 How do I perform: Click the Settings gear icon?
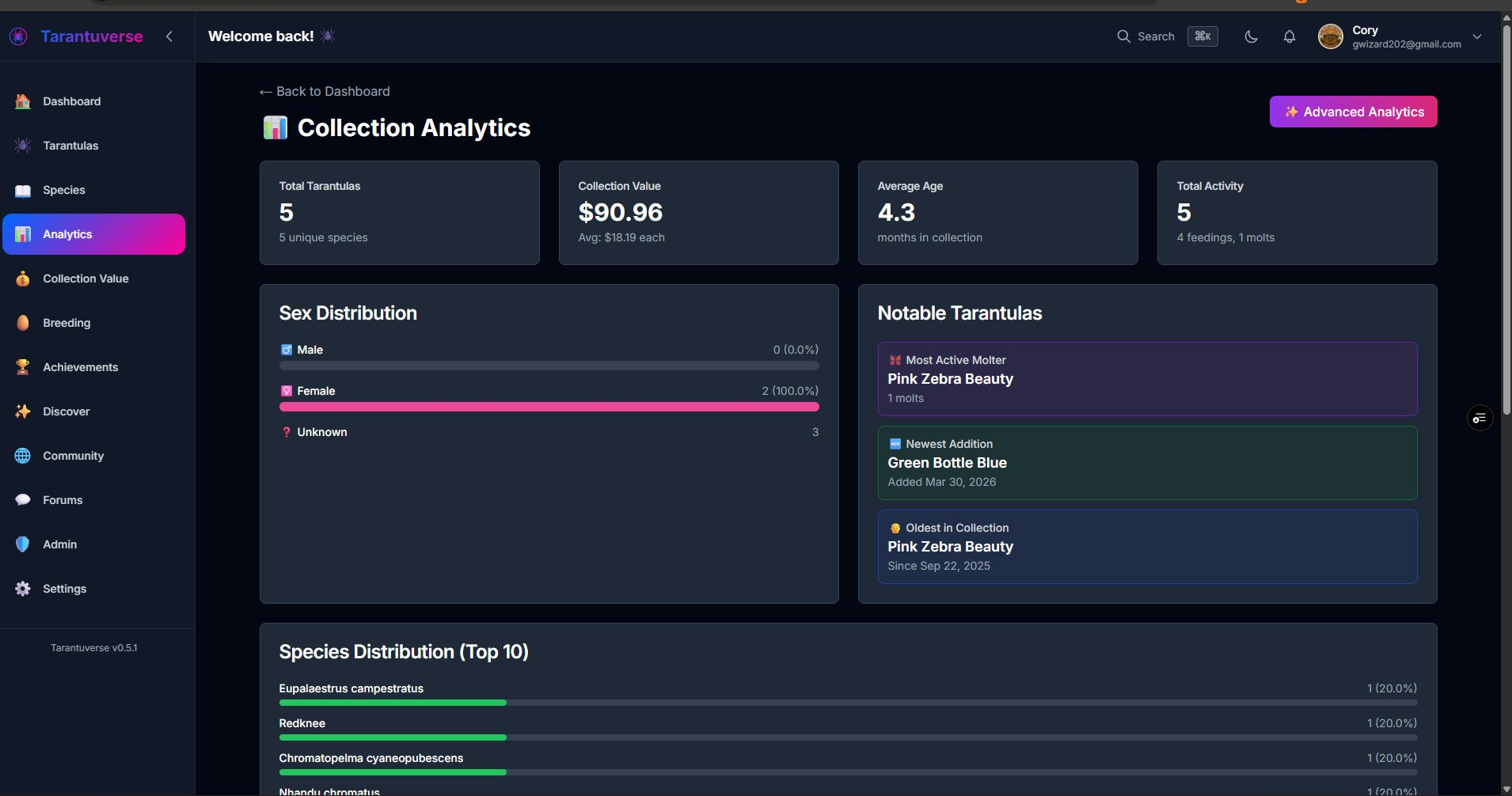click(x=23, y=589)
